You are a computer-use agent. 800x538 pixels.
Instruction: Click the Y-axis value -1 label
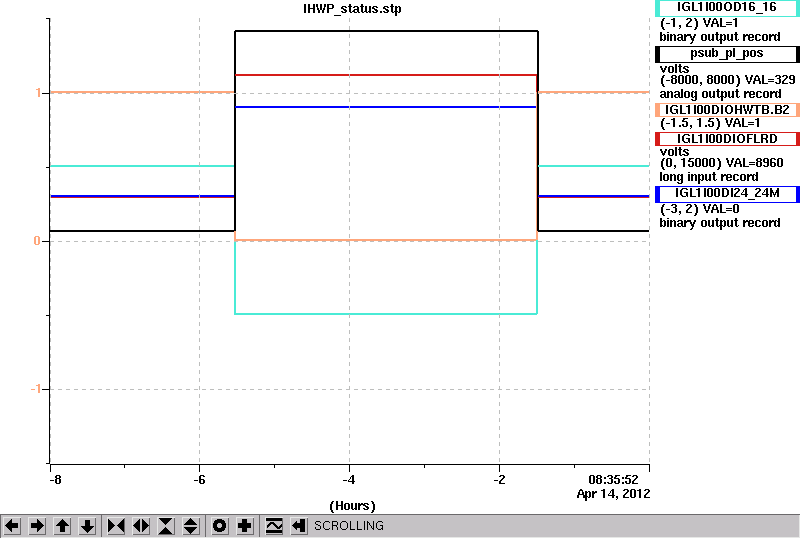point(36,389)
